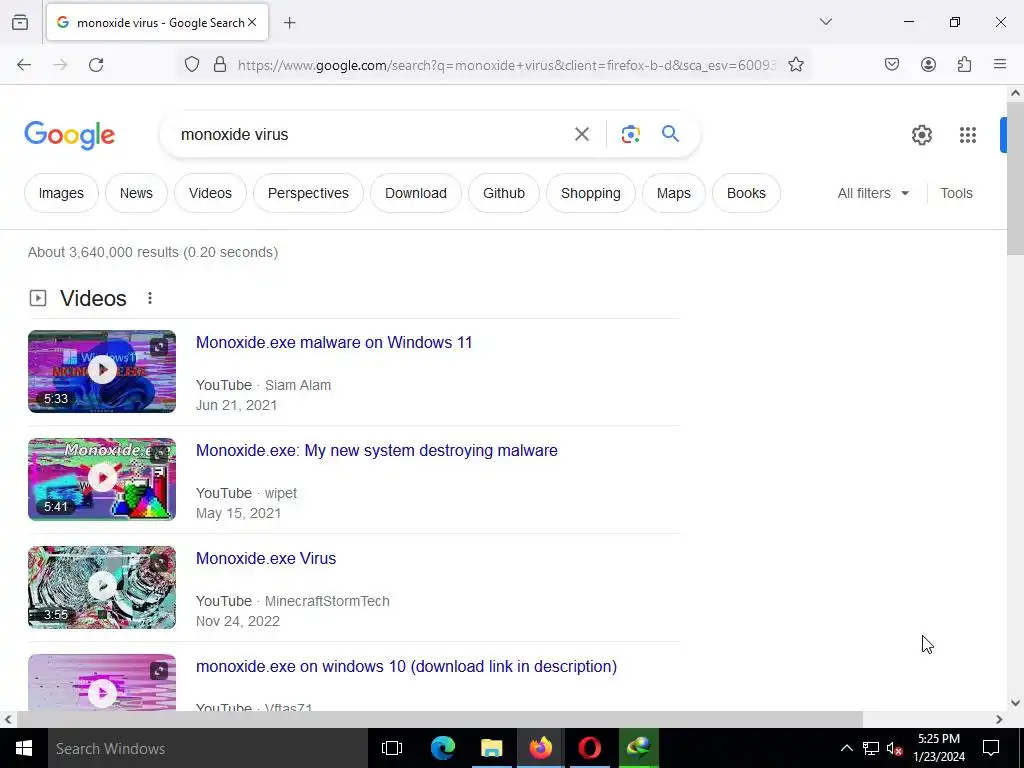Click the horizontal scrollbar right arrow
The height and width of the screenshot is (768, 1024).
tap(999, 720)
